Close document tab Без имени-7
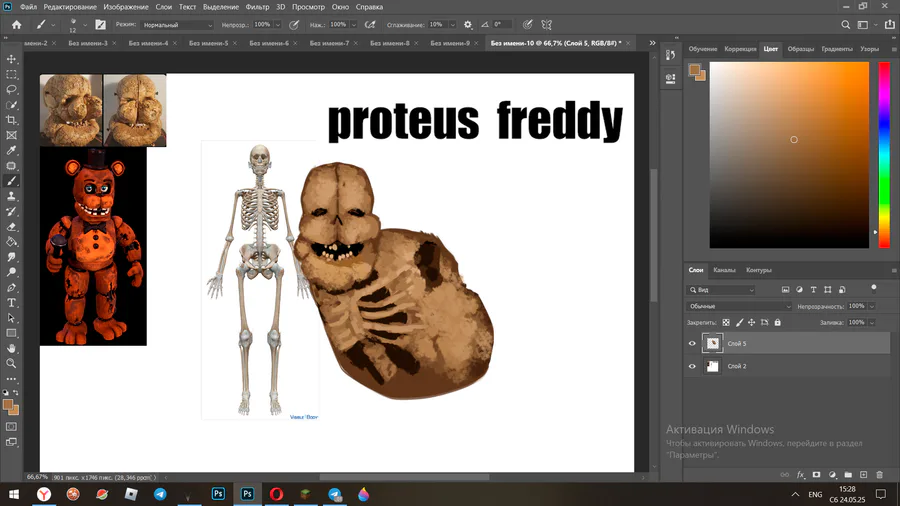The width and height of the screenshot is (900, 506). (356, 43)
